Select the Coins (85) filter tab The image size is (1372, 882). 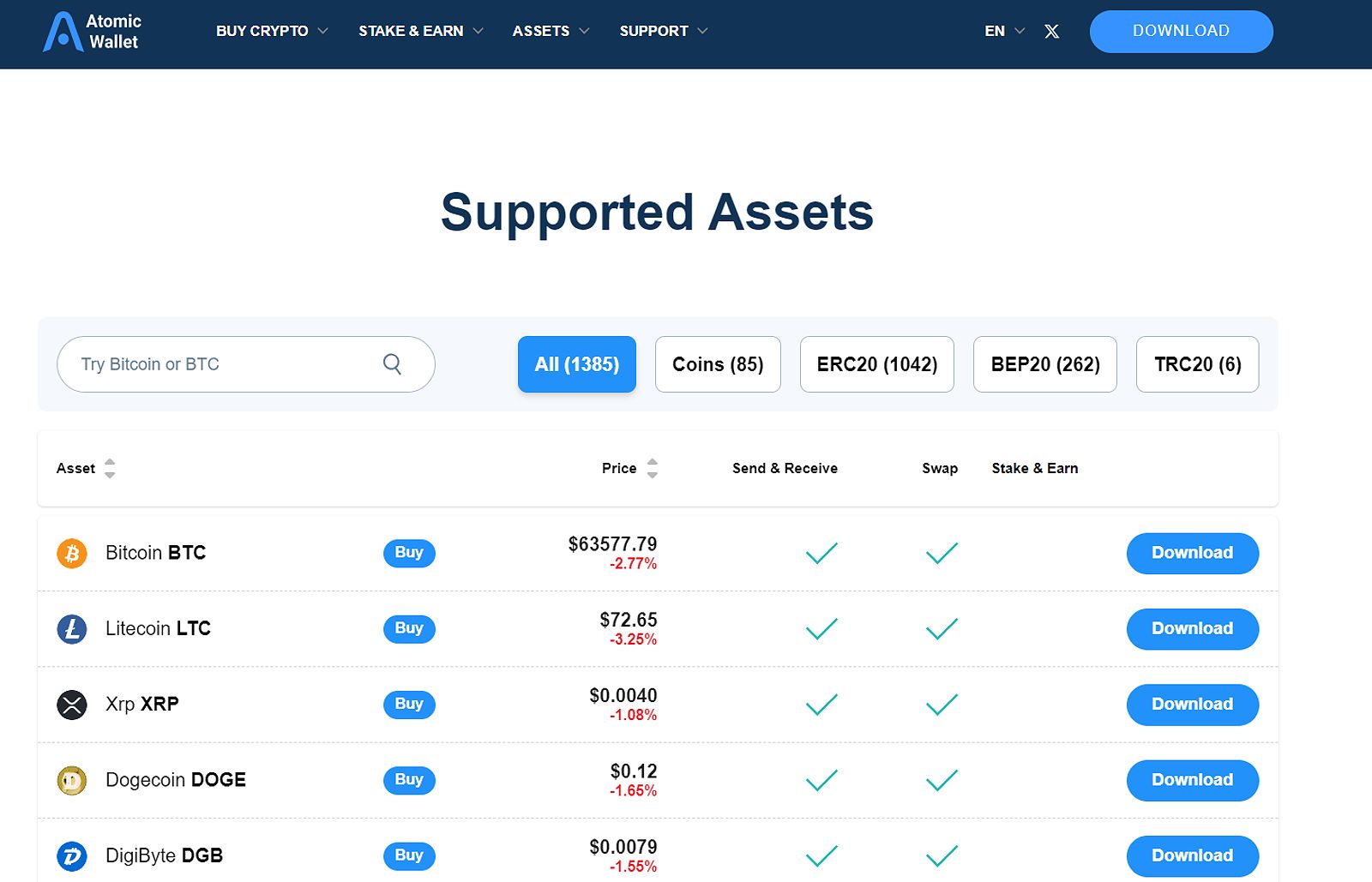point(718,364)
